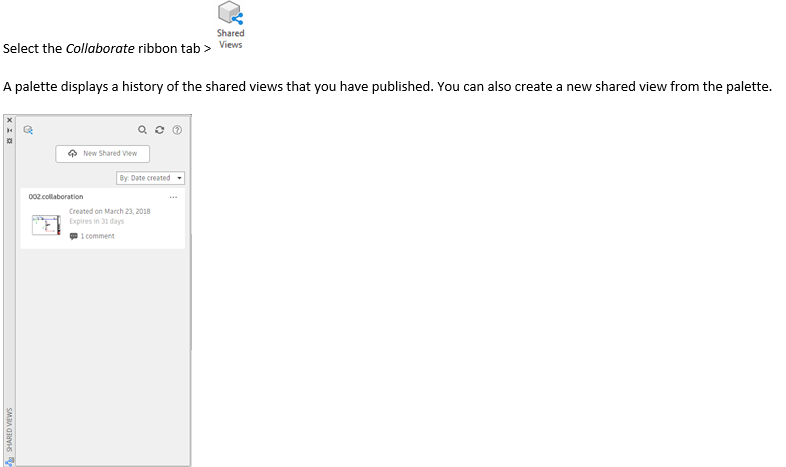The width and height of the screenshot is (786, 467).
Task: Click the New Shared View button
Action: point(102,153)
